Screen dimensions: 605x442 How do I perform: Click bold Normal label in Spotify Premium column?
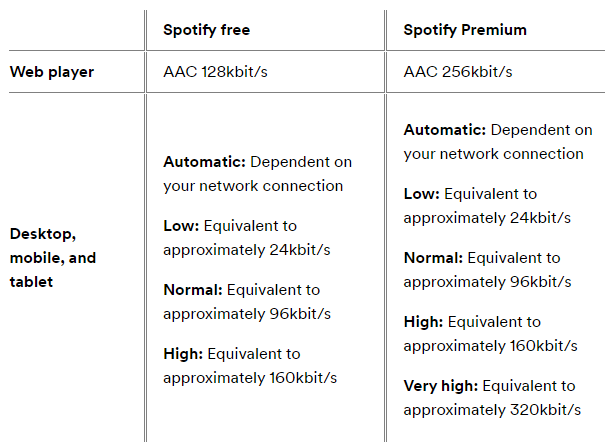click(x=433, y=257)
